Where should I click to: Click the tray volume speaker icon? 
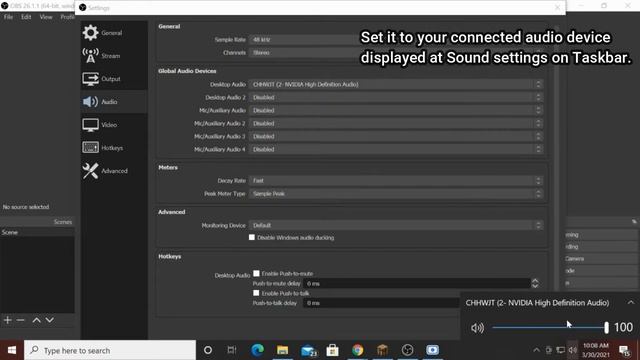[573, 350]
